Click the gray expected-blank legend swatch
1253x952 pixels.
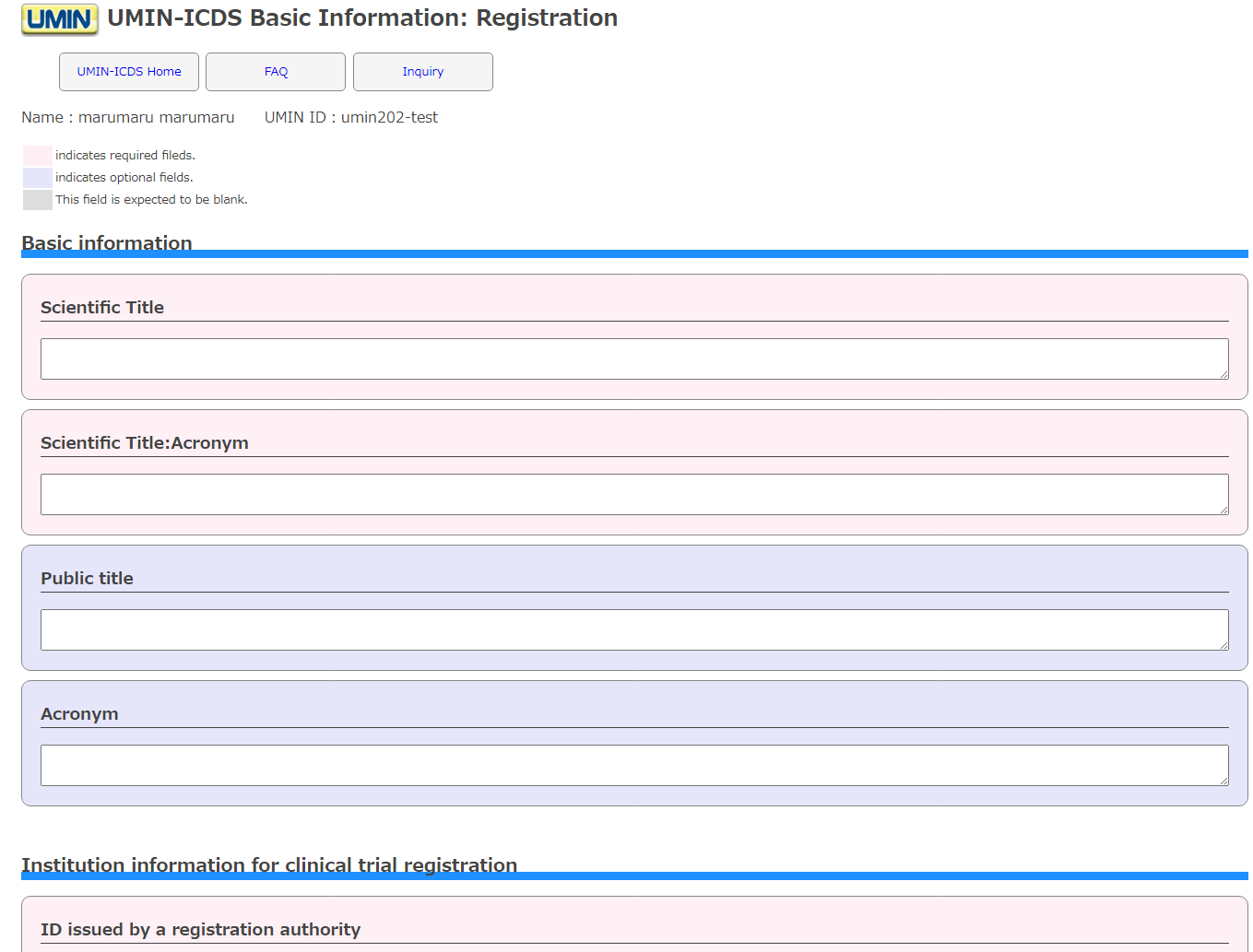point(38,200)
